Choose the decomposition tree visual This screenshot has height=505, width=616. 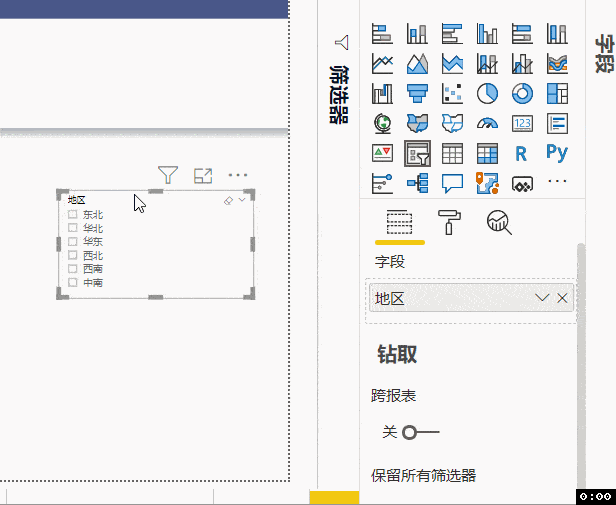pyautogui.click(x=417, y=183)
